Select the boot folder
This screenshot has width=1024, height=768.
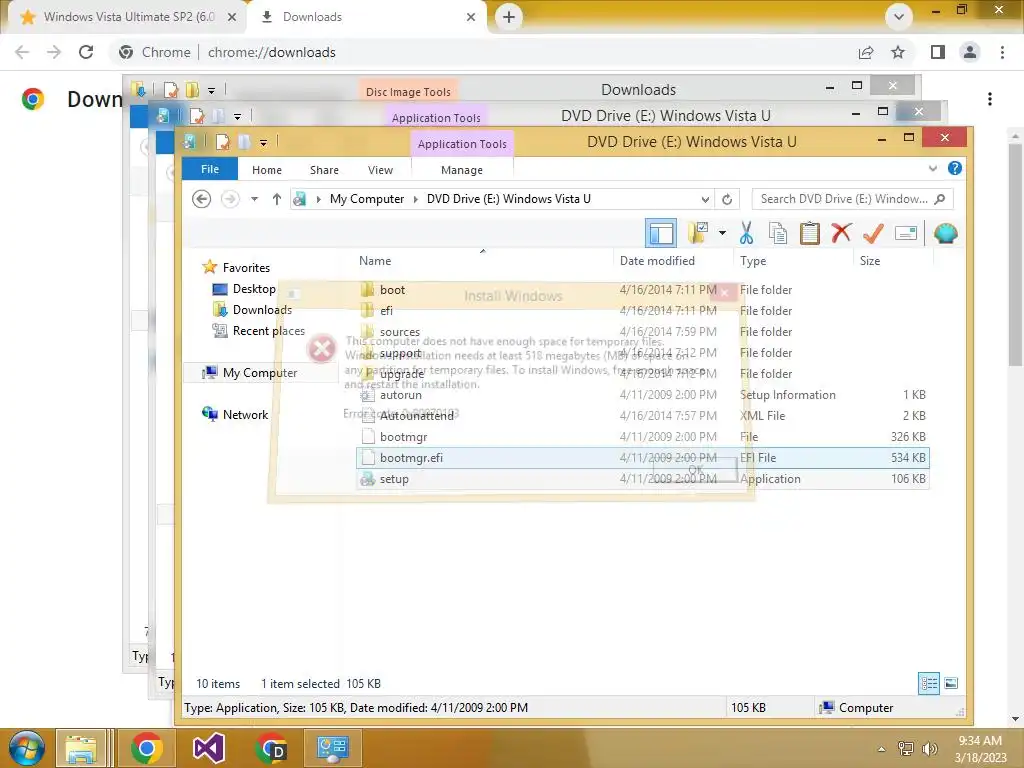(392, 289)
